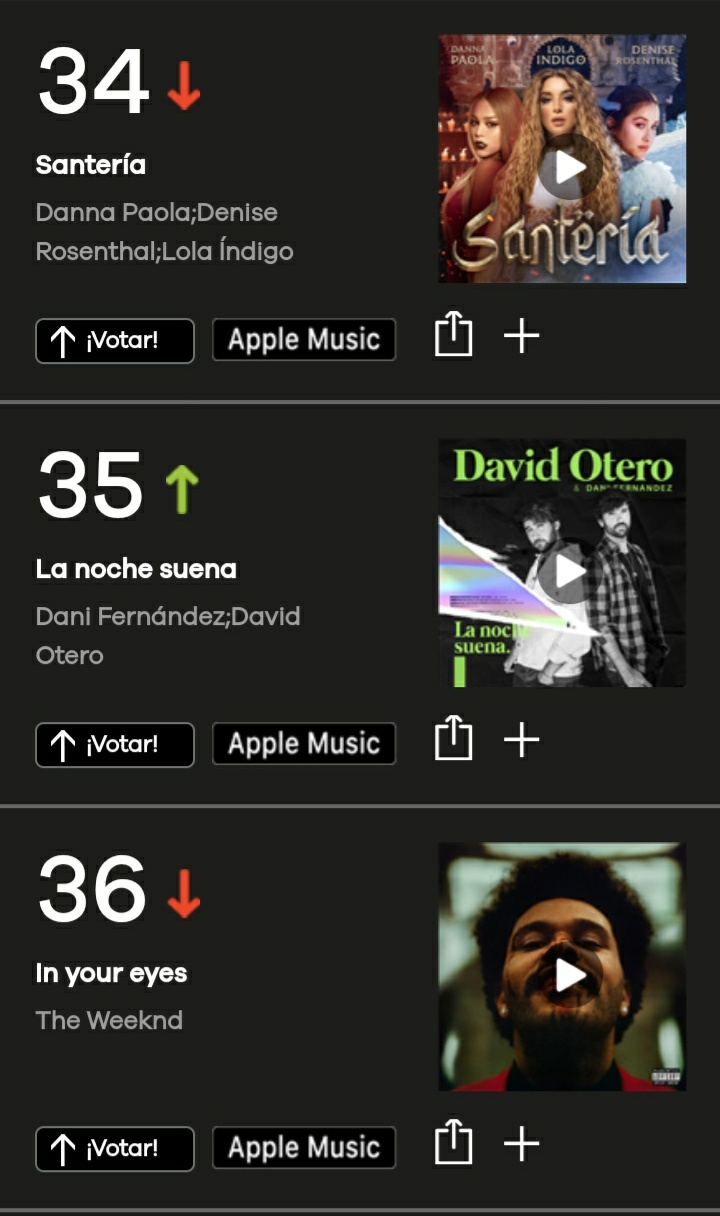Open the In your eyes title
Screen dimensions: 720x1216
[111, 974]
